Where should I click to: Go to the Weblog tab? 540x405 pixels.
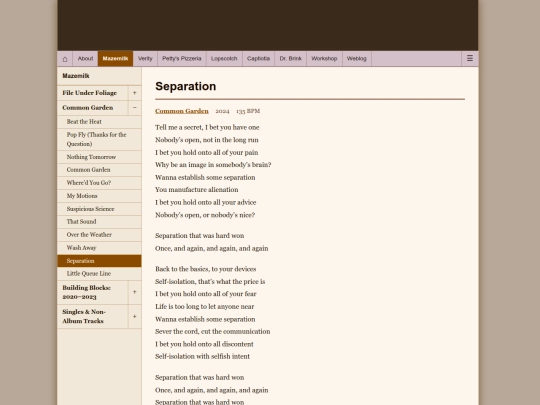356,59
